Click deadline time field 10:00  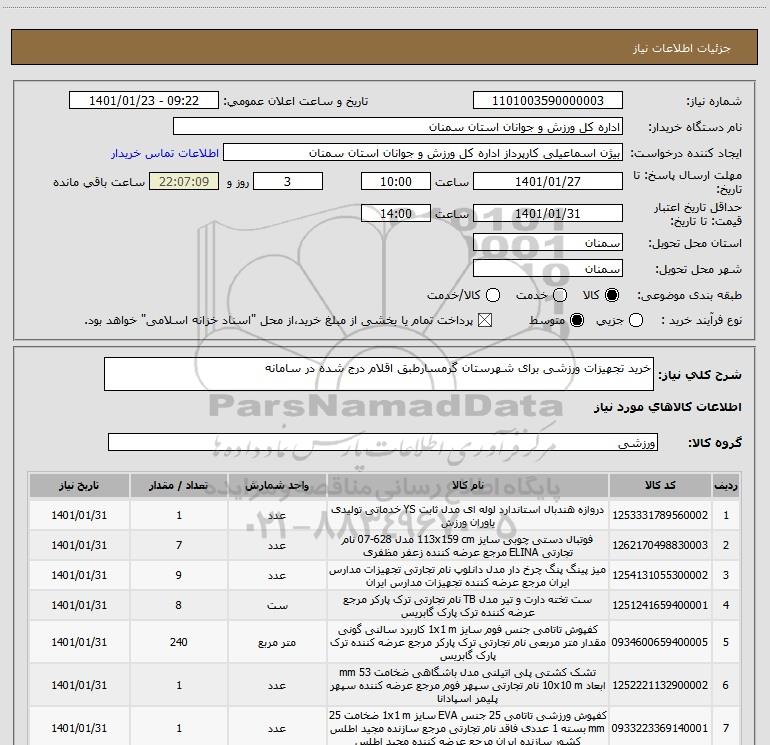(x=396, y=182)
